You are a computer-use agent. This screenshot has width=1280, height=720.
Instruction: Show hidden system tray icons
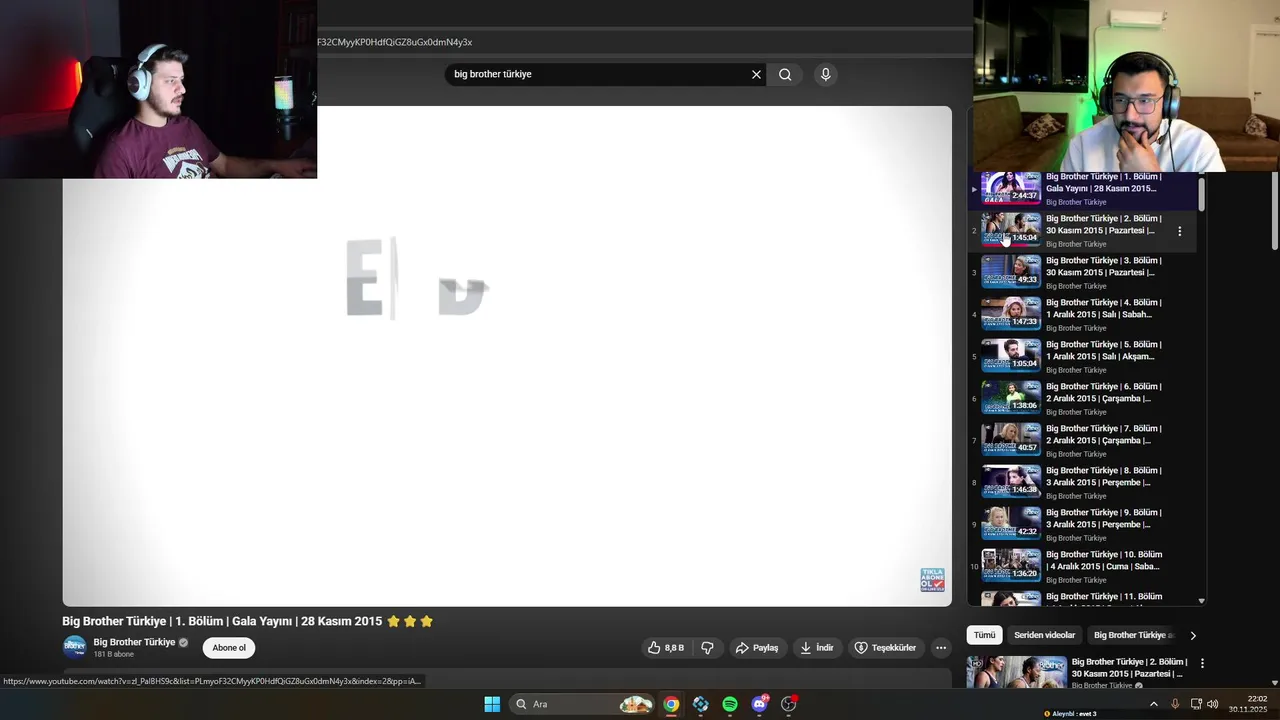[x=1153, y=704]
